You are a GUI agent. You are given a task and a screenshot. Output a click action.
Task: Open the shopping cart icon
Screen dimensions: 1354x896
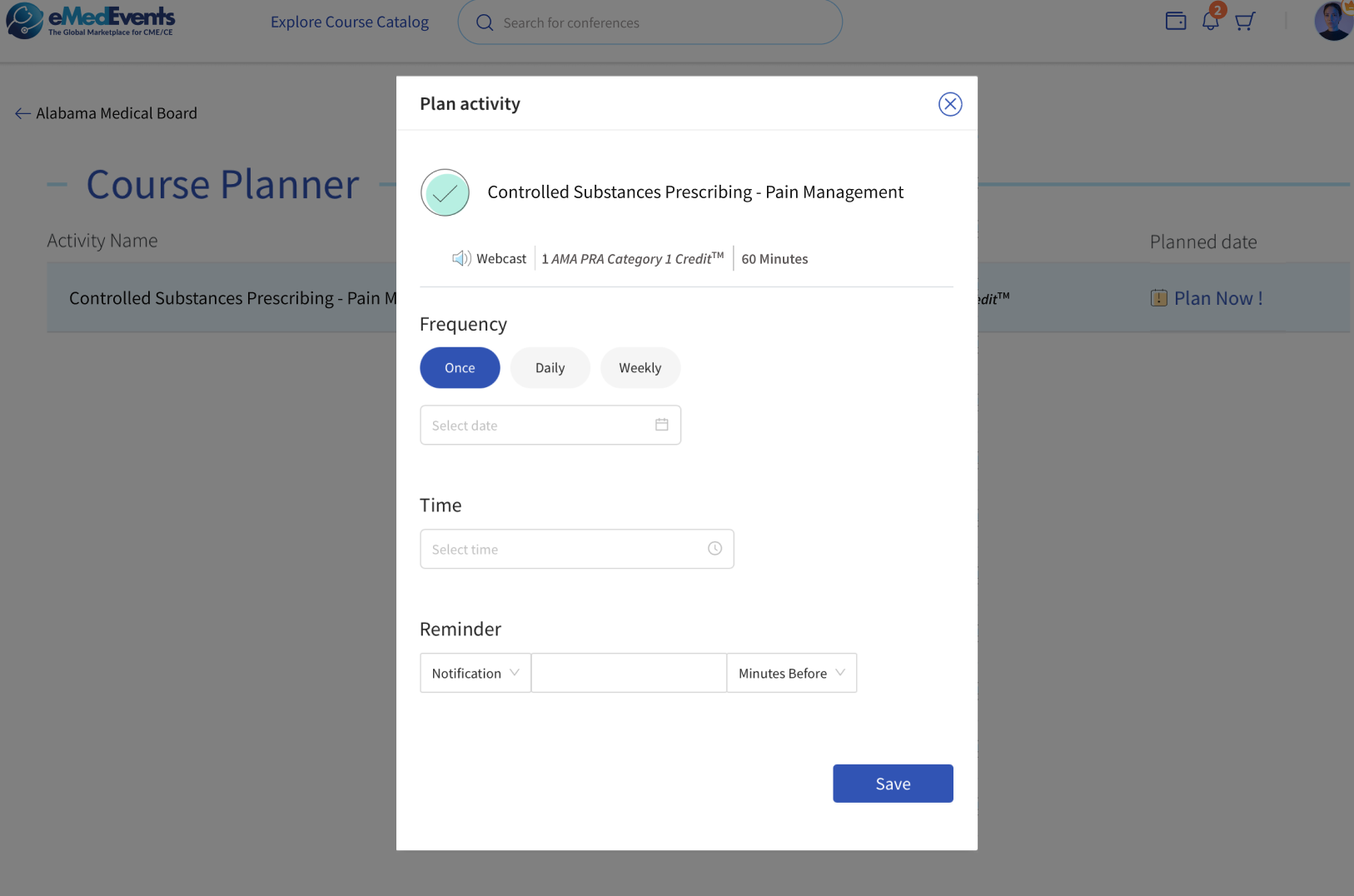tap(1245, 22)
